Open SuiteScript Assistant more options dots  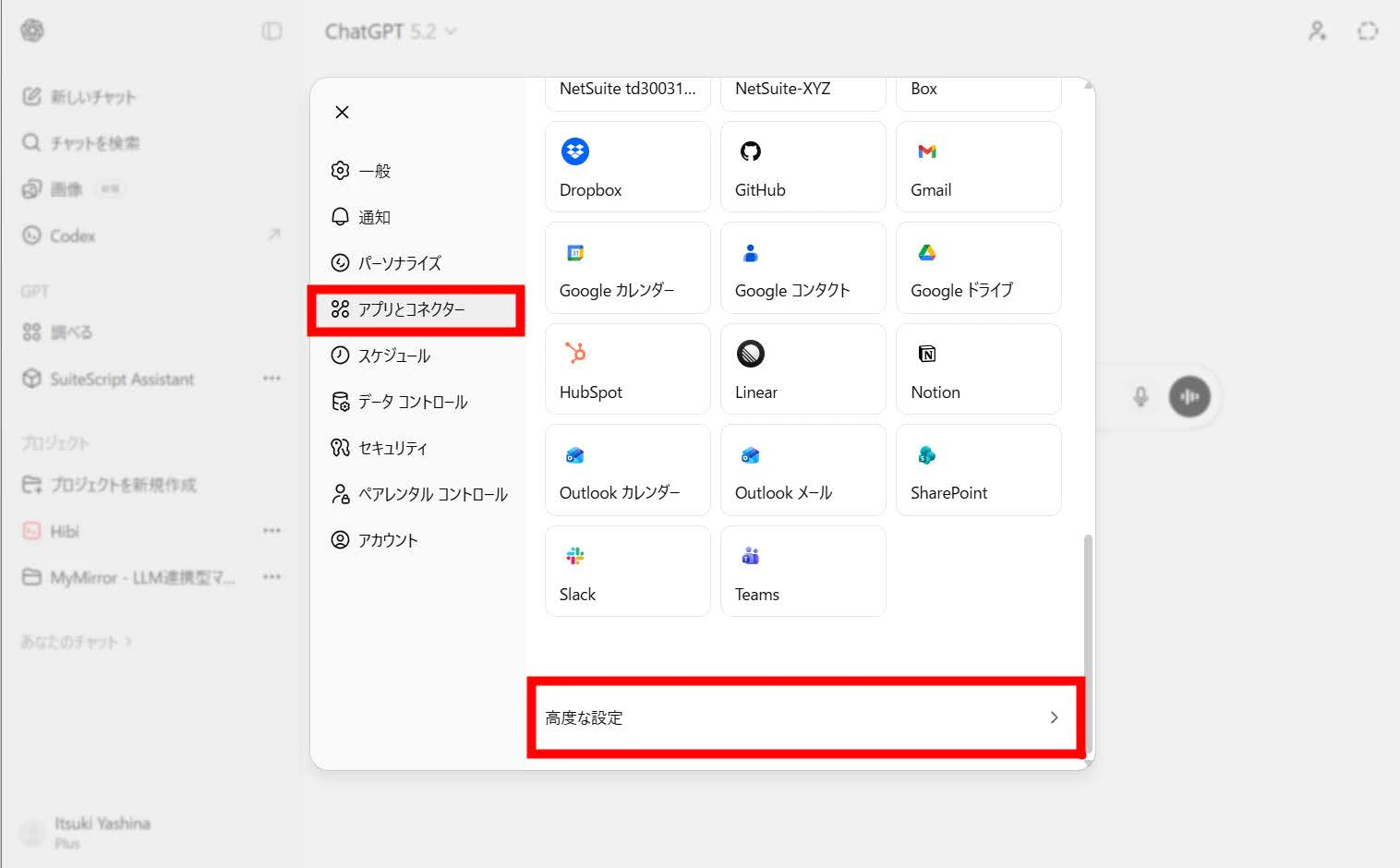click(x=272, y=379)
